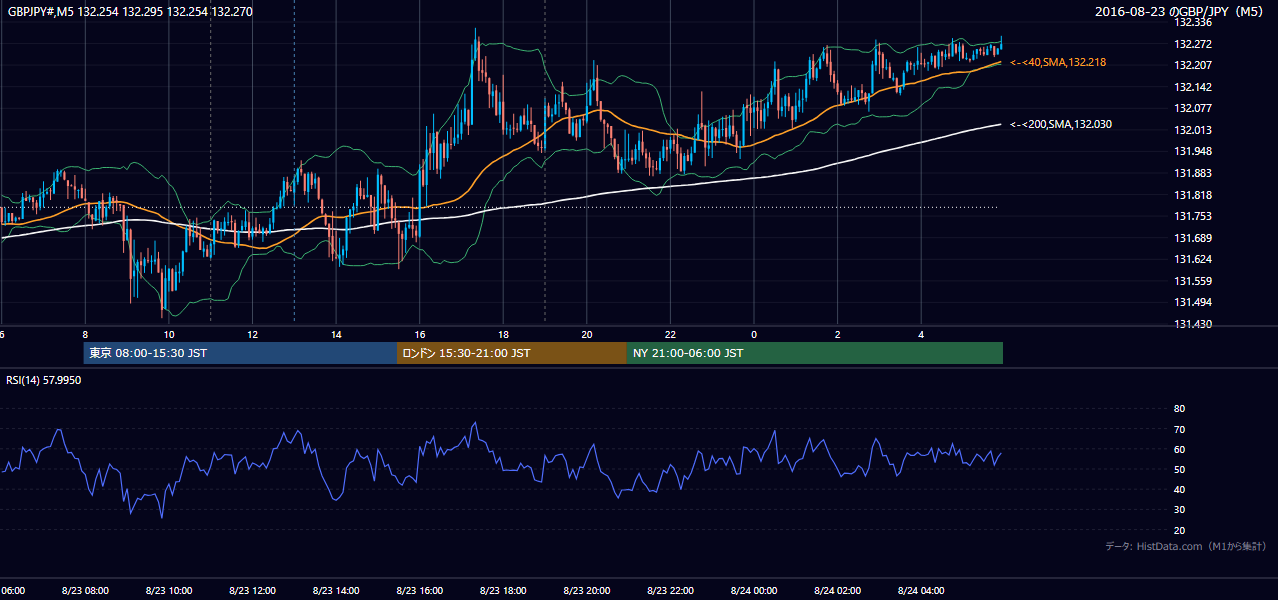1278x600 pixels.
Task: Select the 200 SMA 132.030 label
Action: point(1061,124)
